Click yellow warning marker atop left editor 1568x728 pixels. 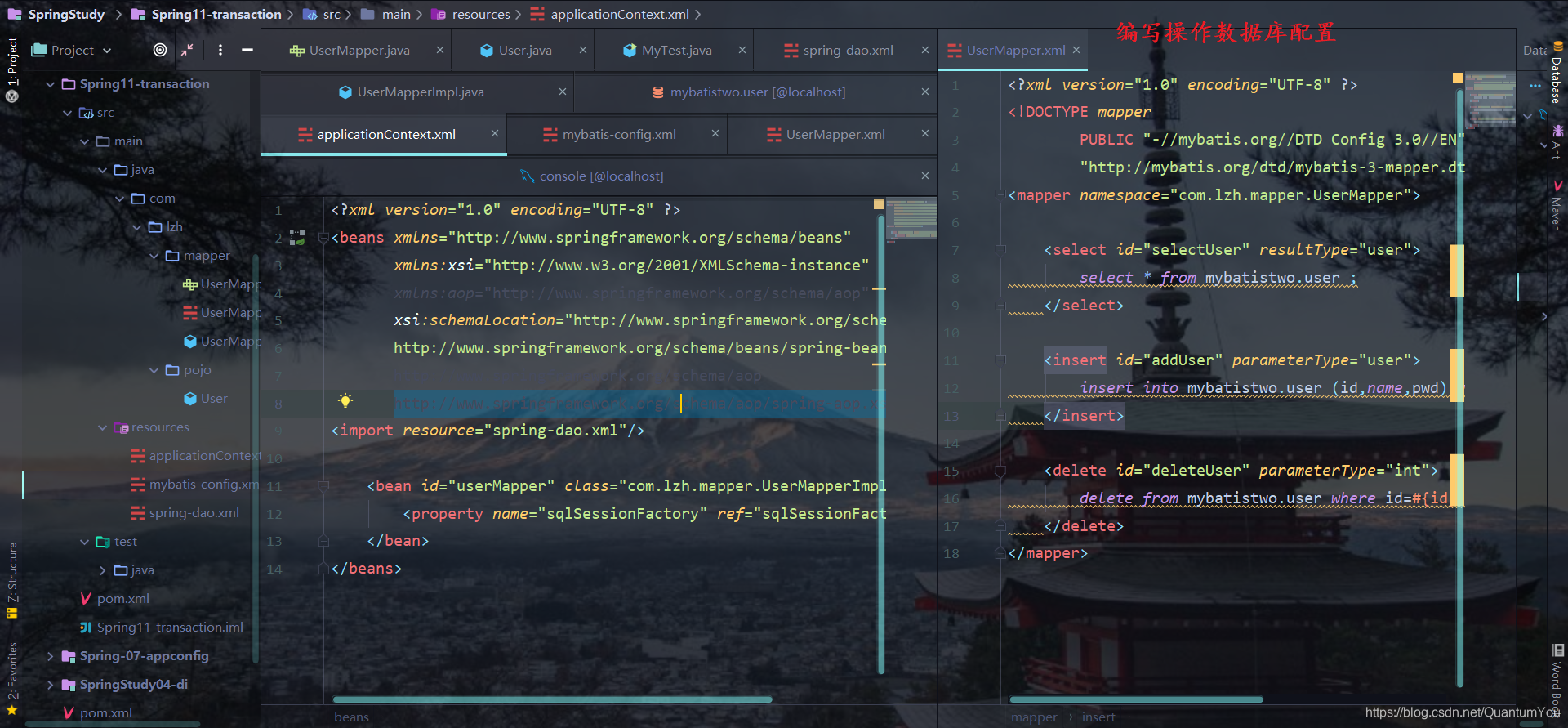pos(879,203)
